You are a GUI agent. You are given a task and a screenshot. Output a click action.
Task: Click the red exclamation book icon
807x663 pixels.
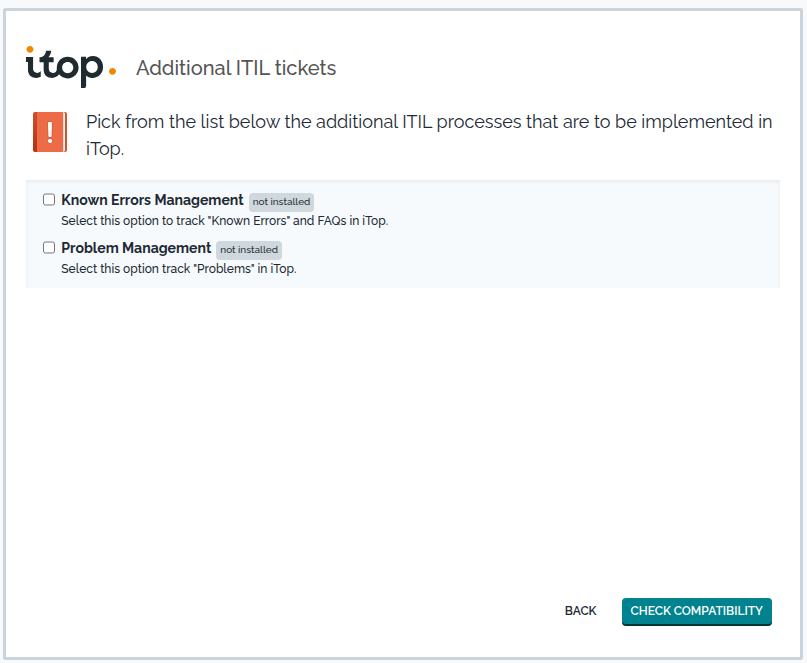(x=50, y=132)
